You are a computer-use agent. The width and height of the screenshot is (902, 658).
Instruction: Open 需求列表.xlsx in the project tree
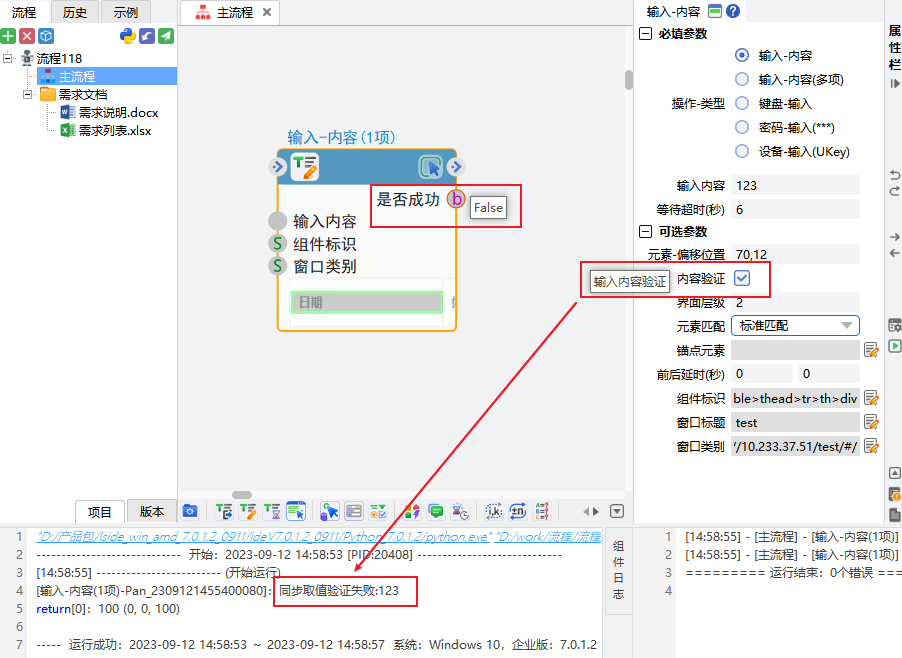[115, 130]
